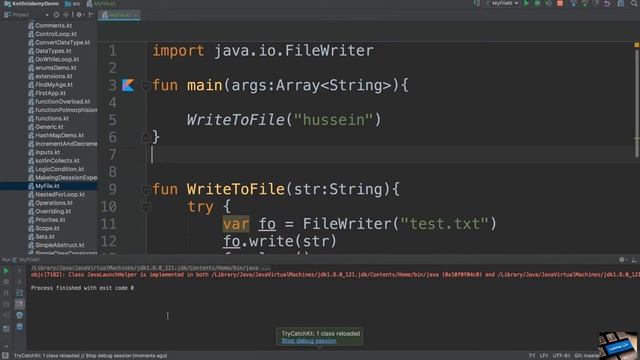Toggle soft wraps in the Run console

click(x=19, y=293)
